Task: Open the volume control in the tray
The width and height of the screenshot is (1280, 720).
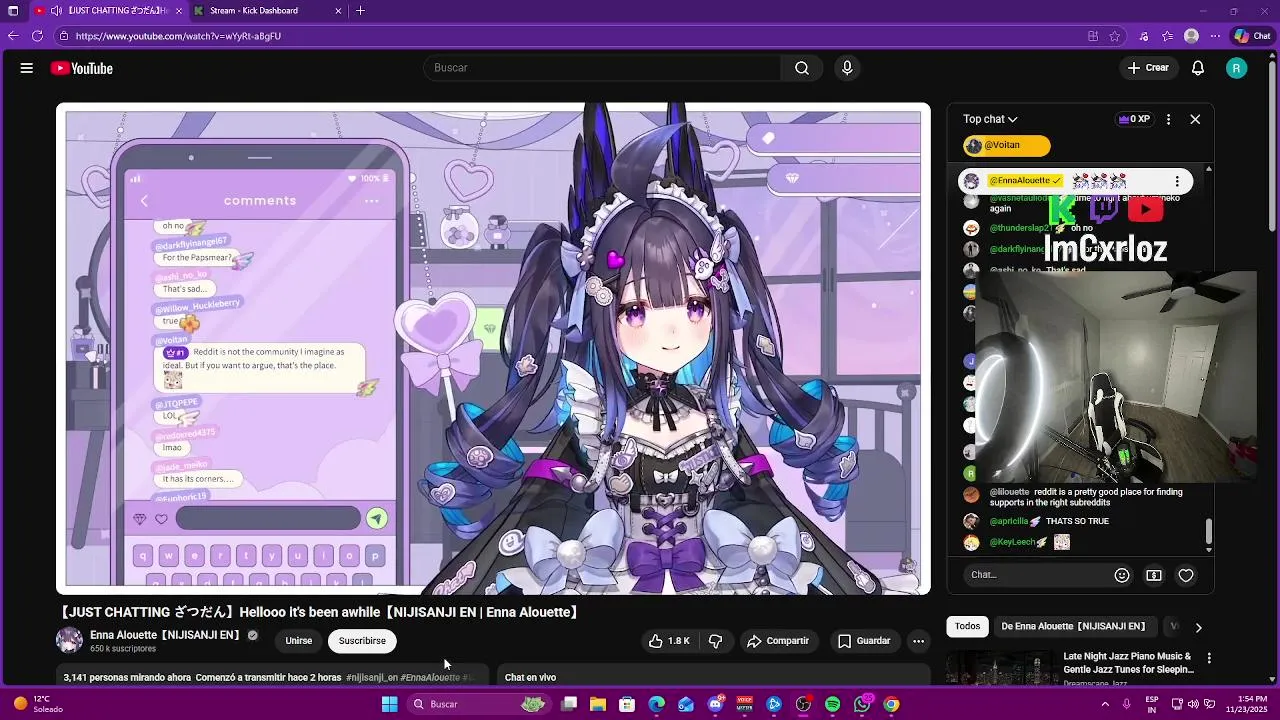Action: click(x=1193, y=705)
